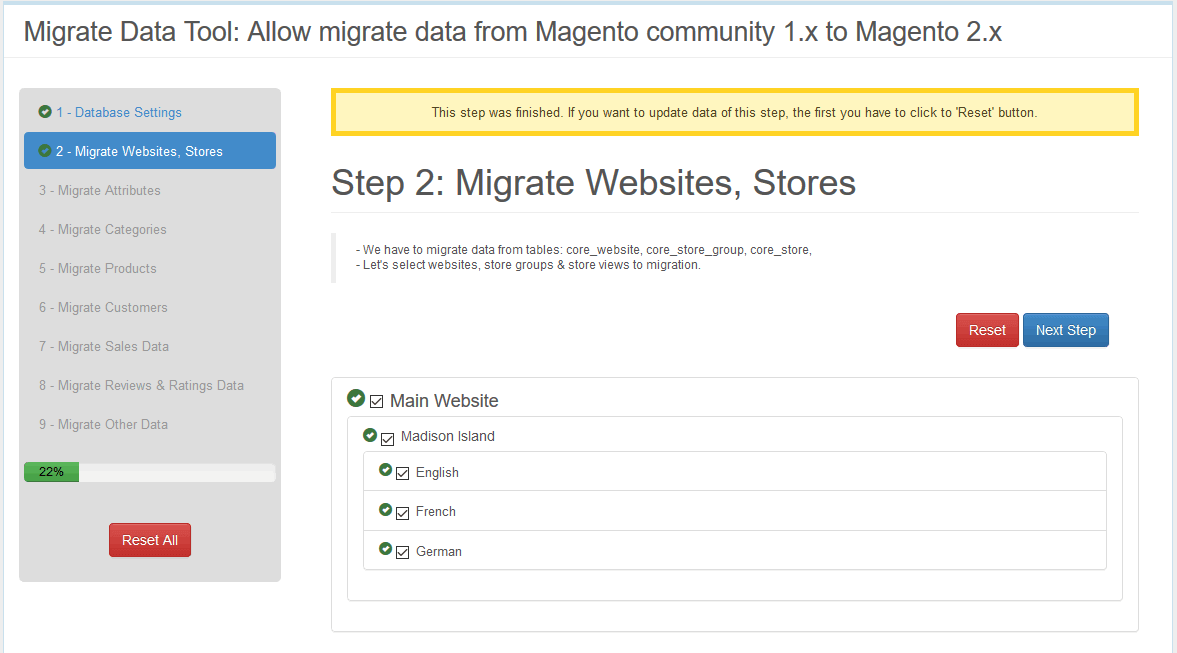Toggle the English store view checkbox
The height and width of the screenshot is (653, 1177).
pos(403,474)
